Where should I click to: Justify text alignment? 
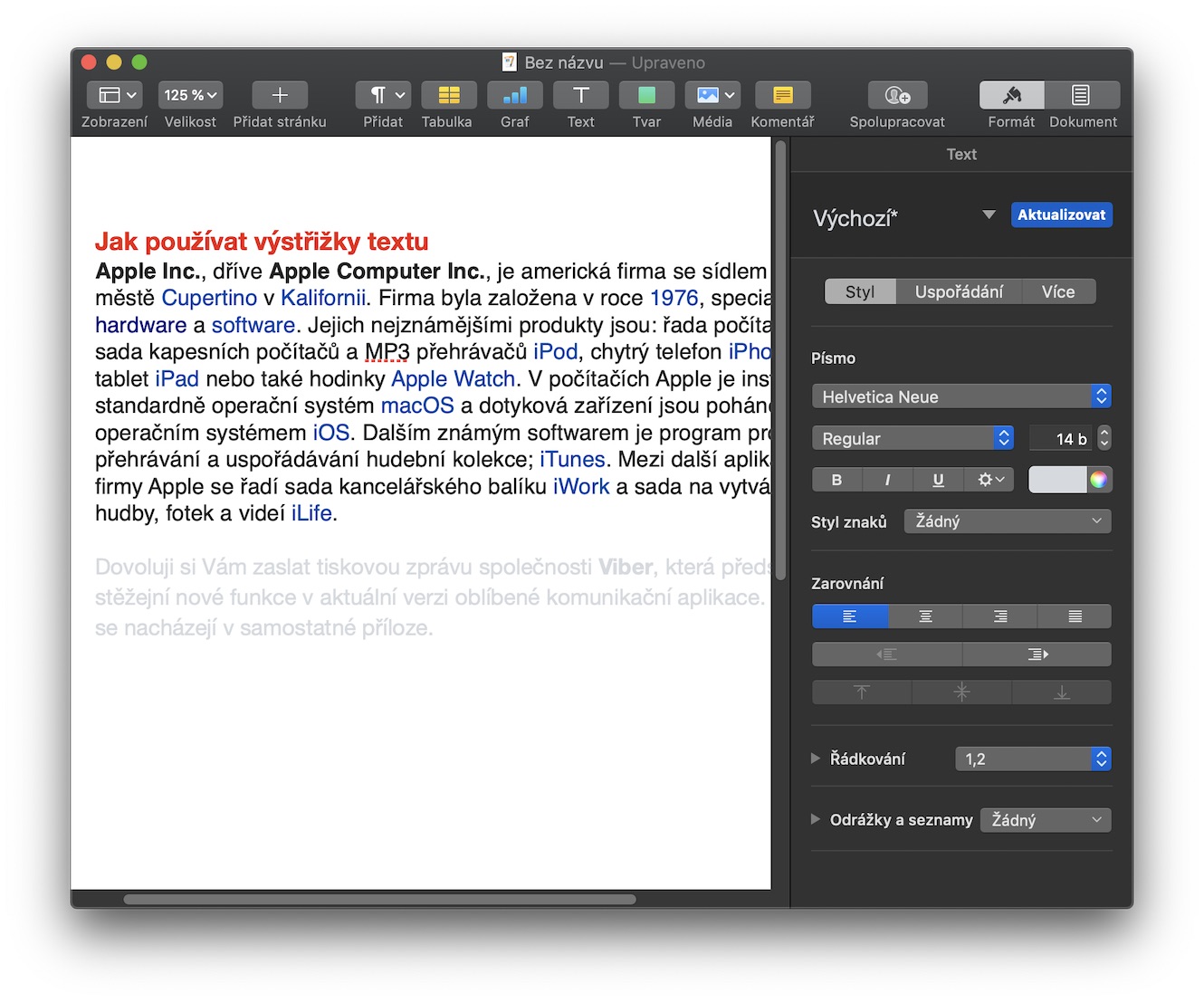[x=1075, y=616]
